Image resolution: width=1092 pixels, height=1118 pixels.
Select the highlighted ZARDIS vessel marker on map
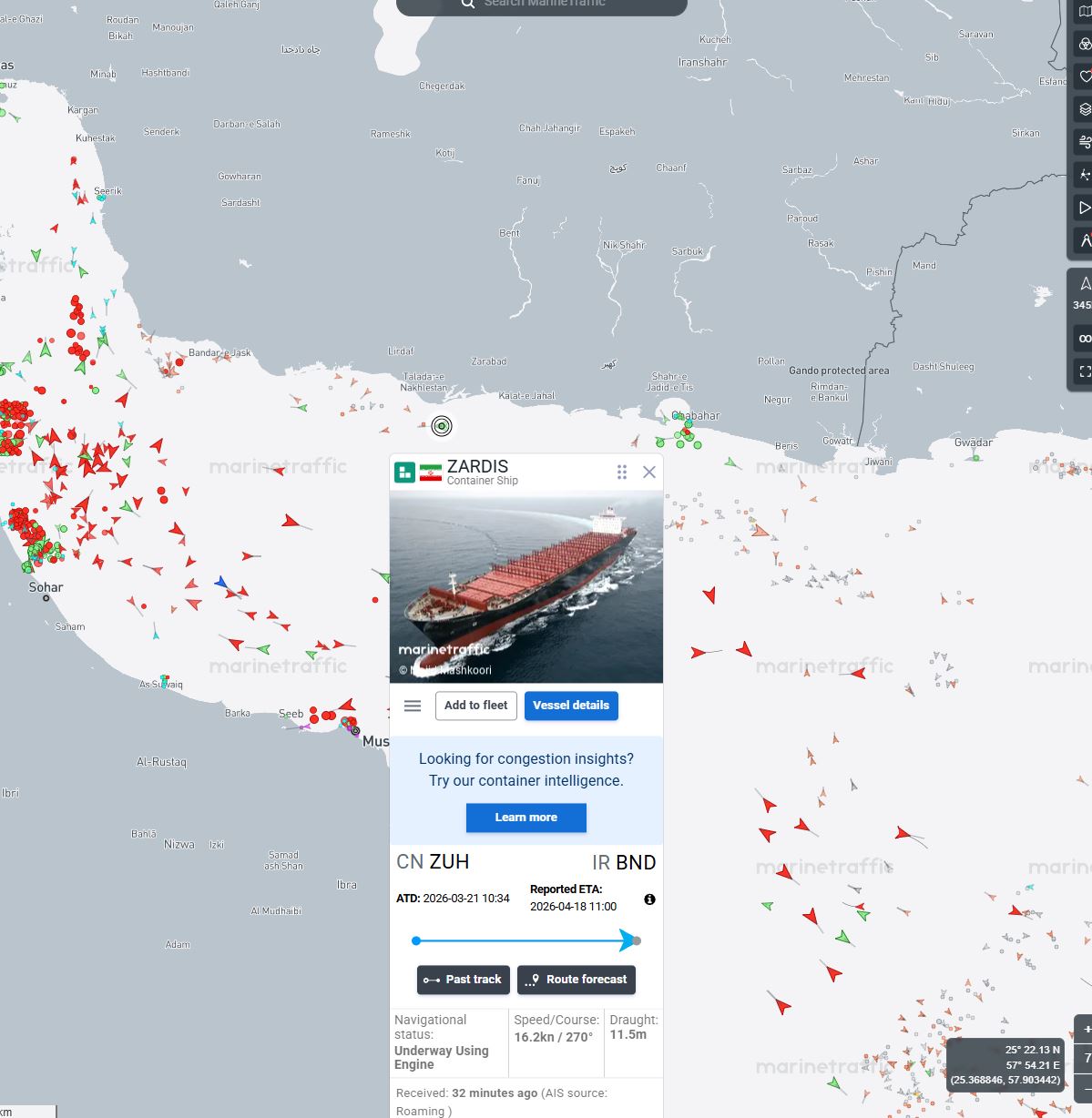tap(442, 426)
